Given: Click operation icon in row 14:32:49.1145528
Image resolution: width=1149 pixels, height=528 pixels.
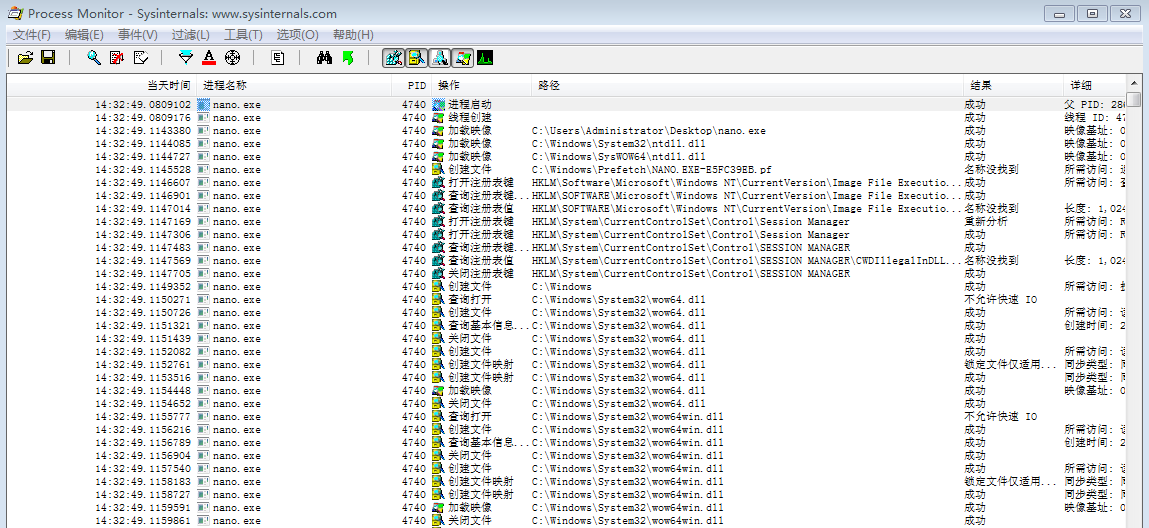Looking at the screenshot, I should [x=439, y=169].
